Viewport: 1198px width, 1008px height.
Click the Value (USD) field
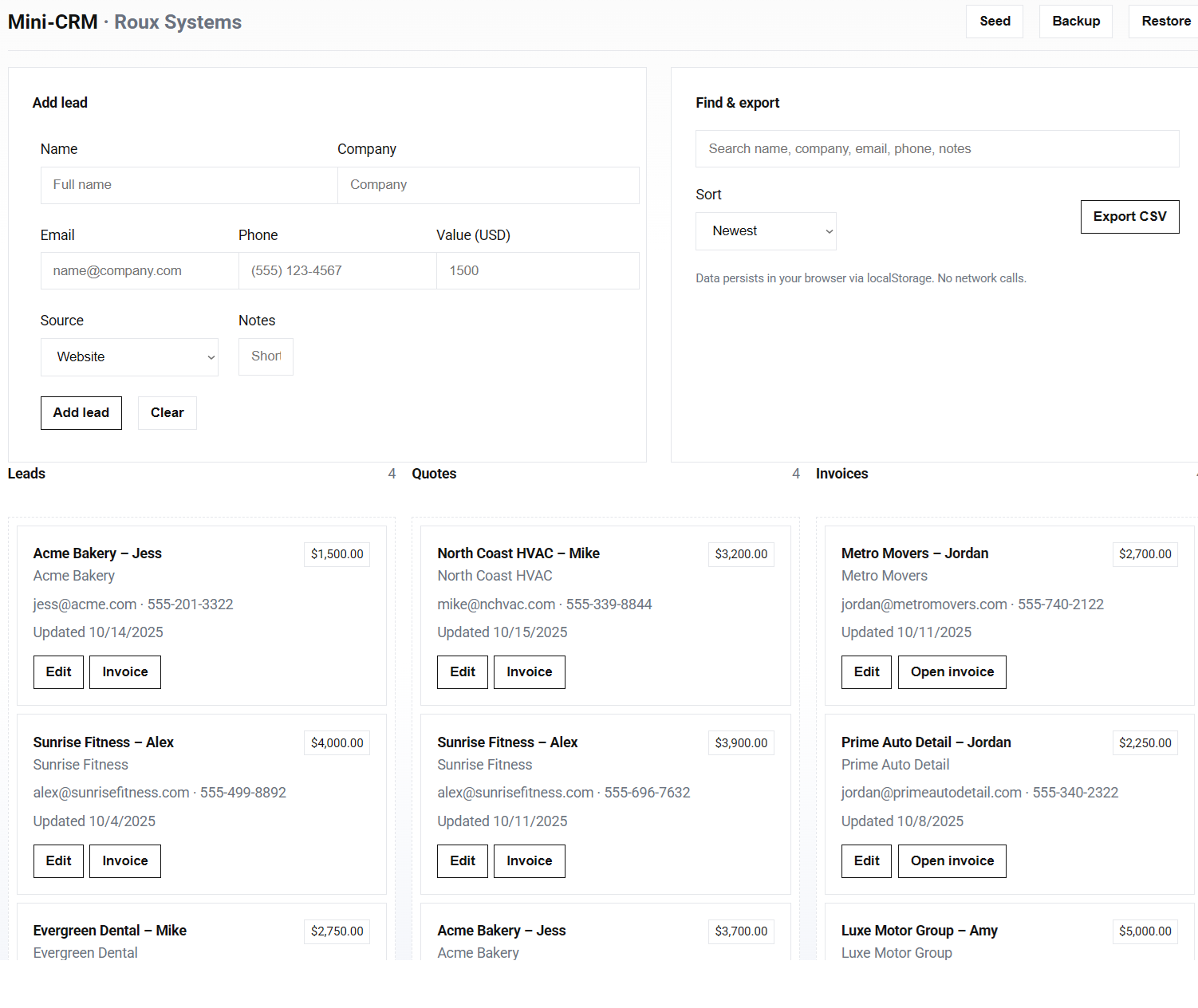(537, 271)
